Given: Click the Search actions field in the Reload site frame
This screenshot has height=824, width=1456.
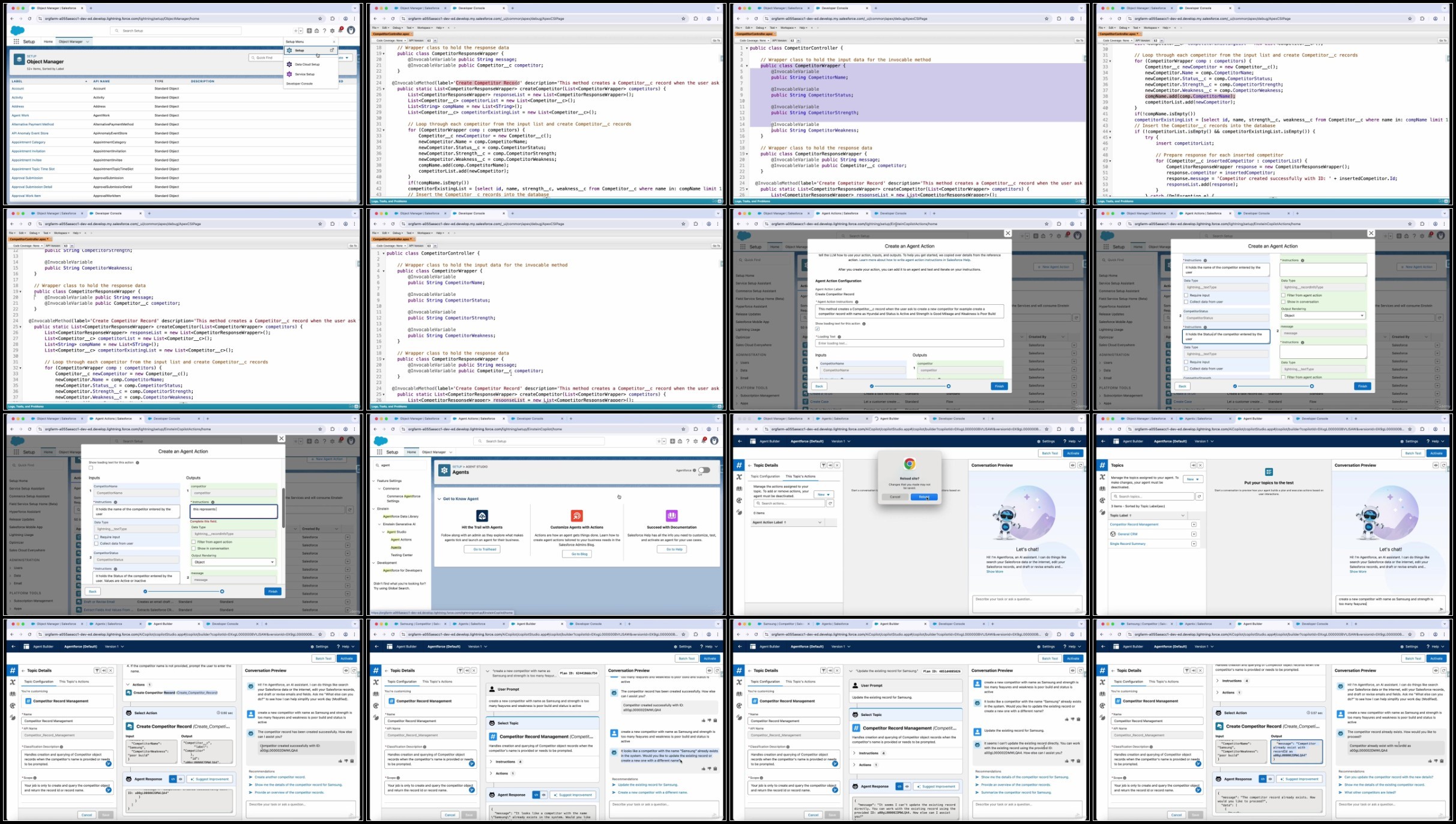Looking at the screenshot, I should [x=790, y=503].
